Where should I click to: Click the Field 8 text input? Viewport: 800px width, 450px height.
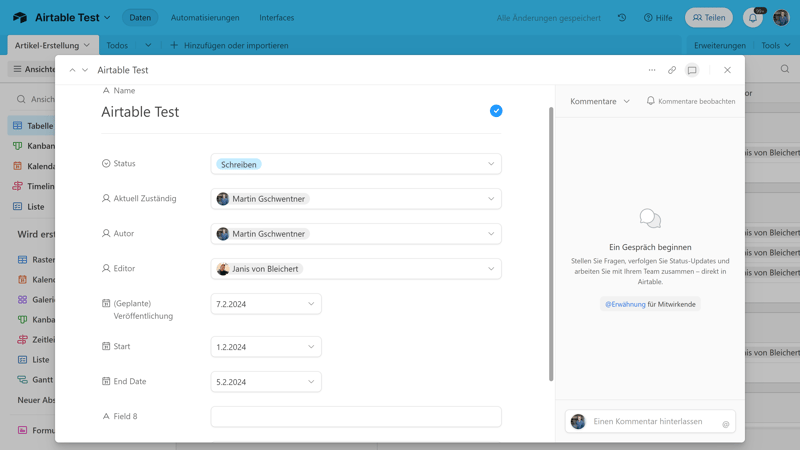pyautogui.click(x=356, y=416)
